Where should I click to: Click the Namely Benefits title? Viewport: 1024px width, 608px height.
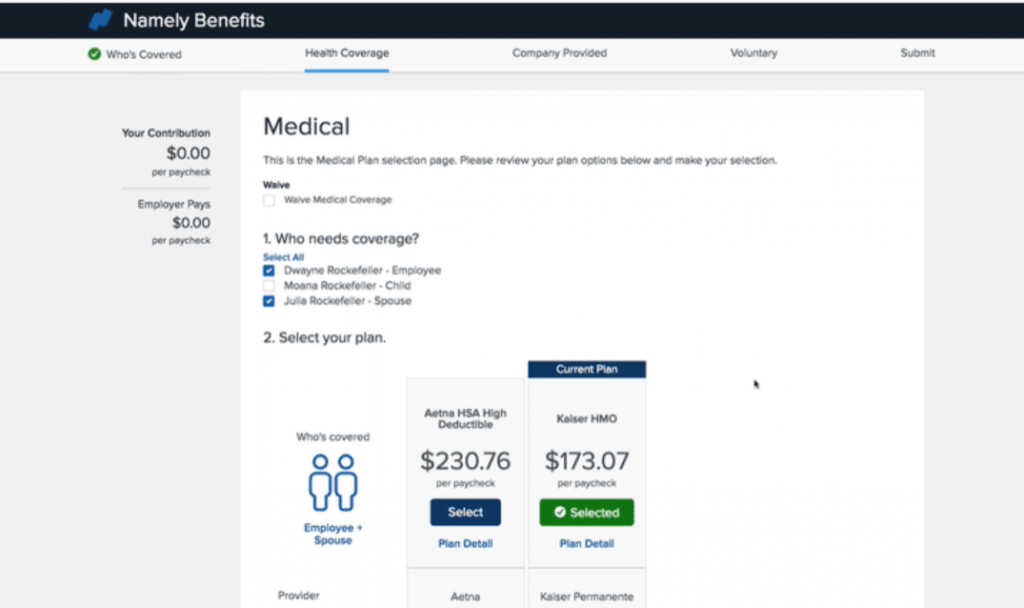click(194, 20)
